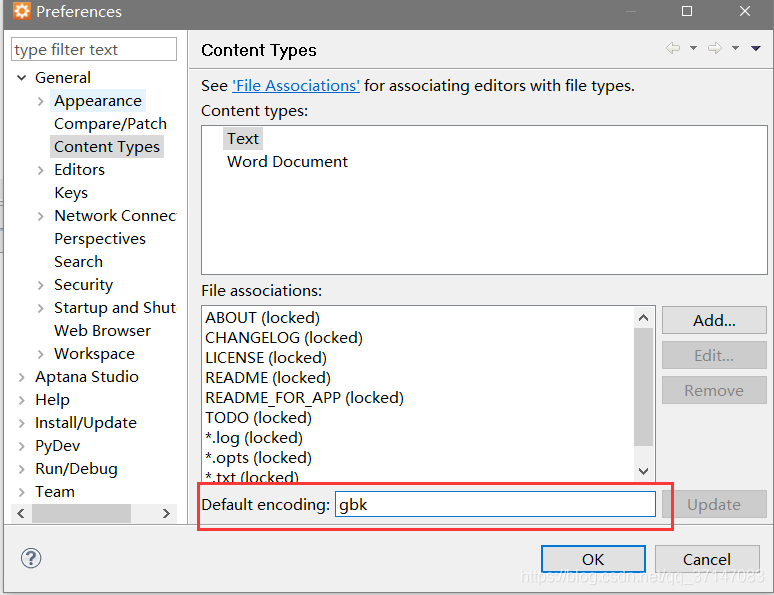The height and width of the screenshot is (595, 774).
Task: Click the help question mark icon
Action: pyautogui.click(x=31, y=558)
